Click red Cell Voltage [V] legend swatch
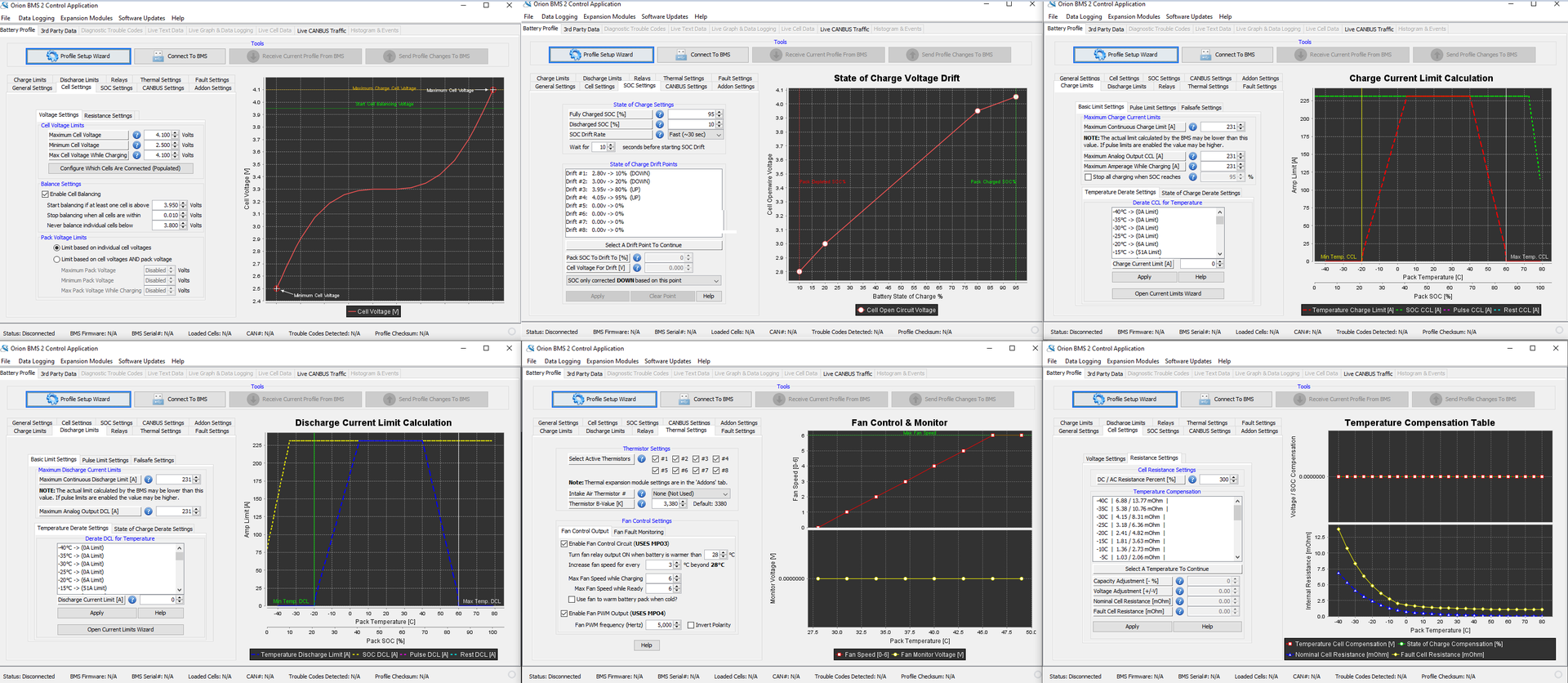Image resolution: width=1568 pixels, height=683 pixels. click(352, 311)
